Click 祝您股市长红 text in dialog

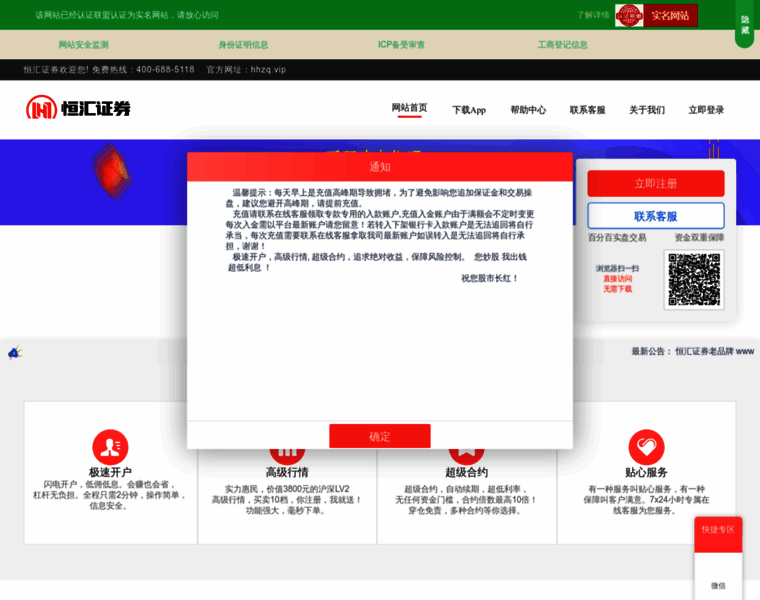point(489,278)
